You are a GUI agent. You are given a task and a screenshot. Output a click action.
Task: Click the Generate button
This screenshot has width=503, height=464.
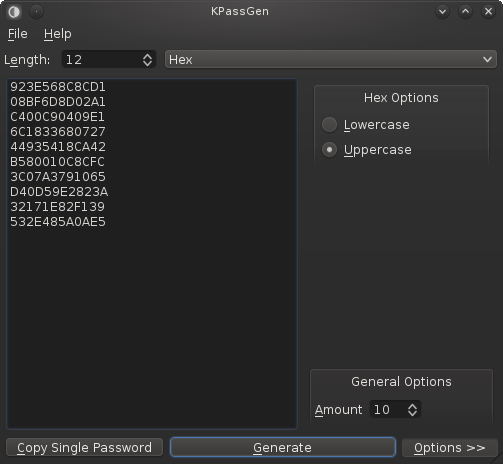[x=283, y=447]
